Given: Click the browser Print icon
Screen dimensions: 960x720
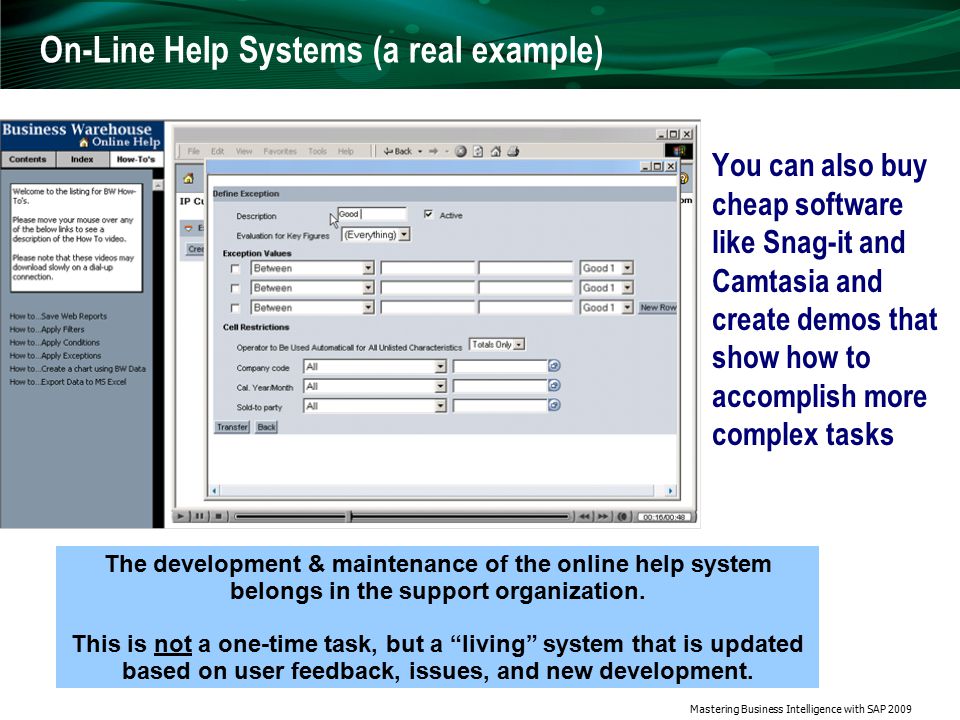Looking at the screenshot, I should (x=513, y=151).
